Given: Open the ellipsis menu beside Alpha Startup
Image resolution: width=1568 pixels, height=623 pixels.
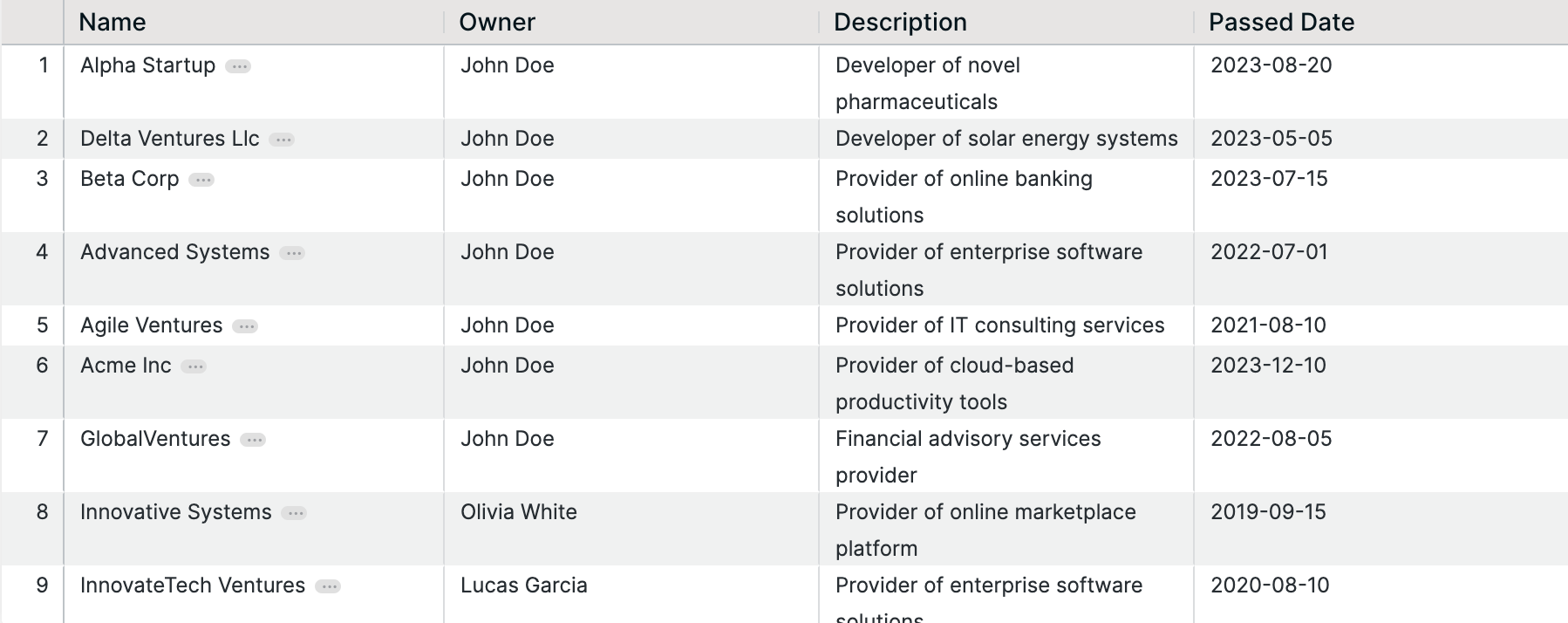Looking at the screenshot, I should pos(238,66).
